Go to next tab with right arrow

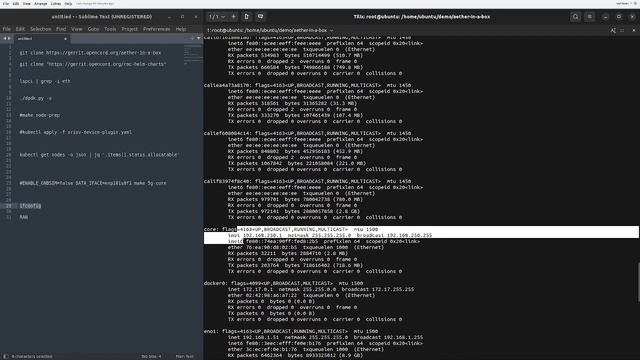pyautogui.click(x=9, y=38)
